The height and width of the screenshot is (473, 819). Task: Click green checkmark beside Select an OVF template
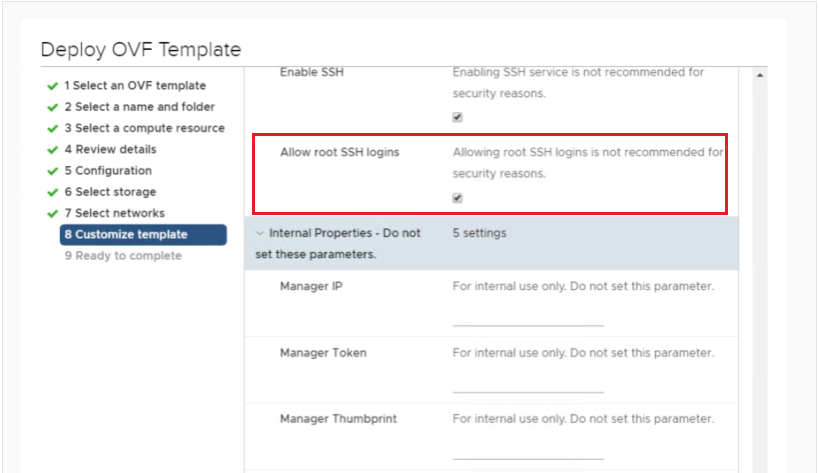pyautogui.click(x=52, y=86)
